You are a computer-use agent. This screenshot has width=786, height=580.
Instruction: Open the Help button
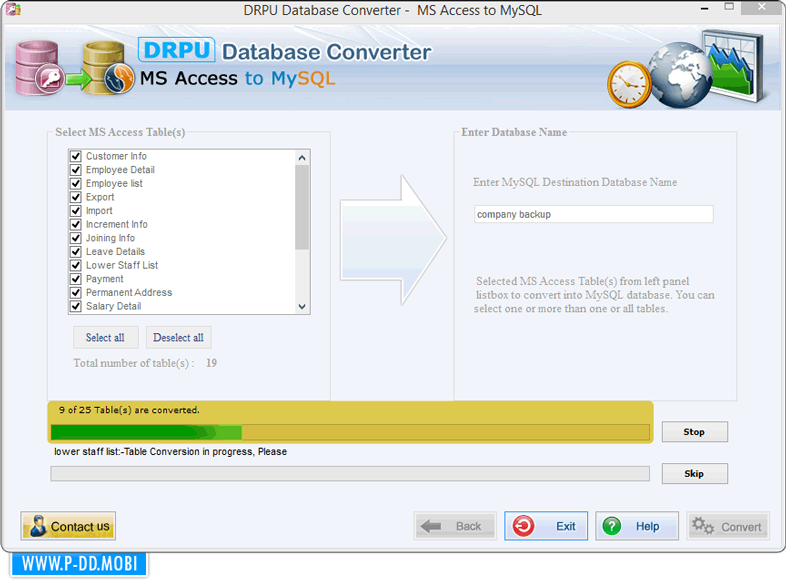pos(637,526)
